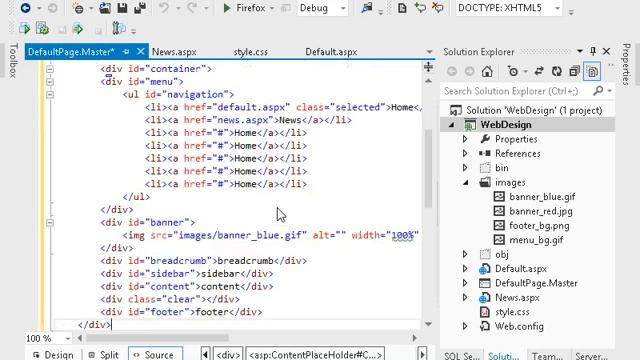Collapse the div id="banner" code block
Viewport: 640px width, 360px height.
50,222
